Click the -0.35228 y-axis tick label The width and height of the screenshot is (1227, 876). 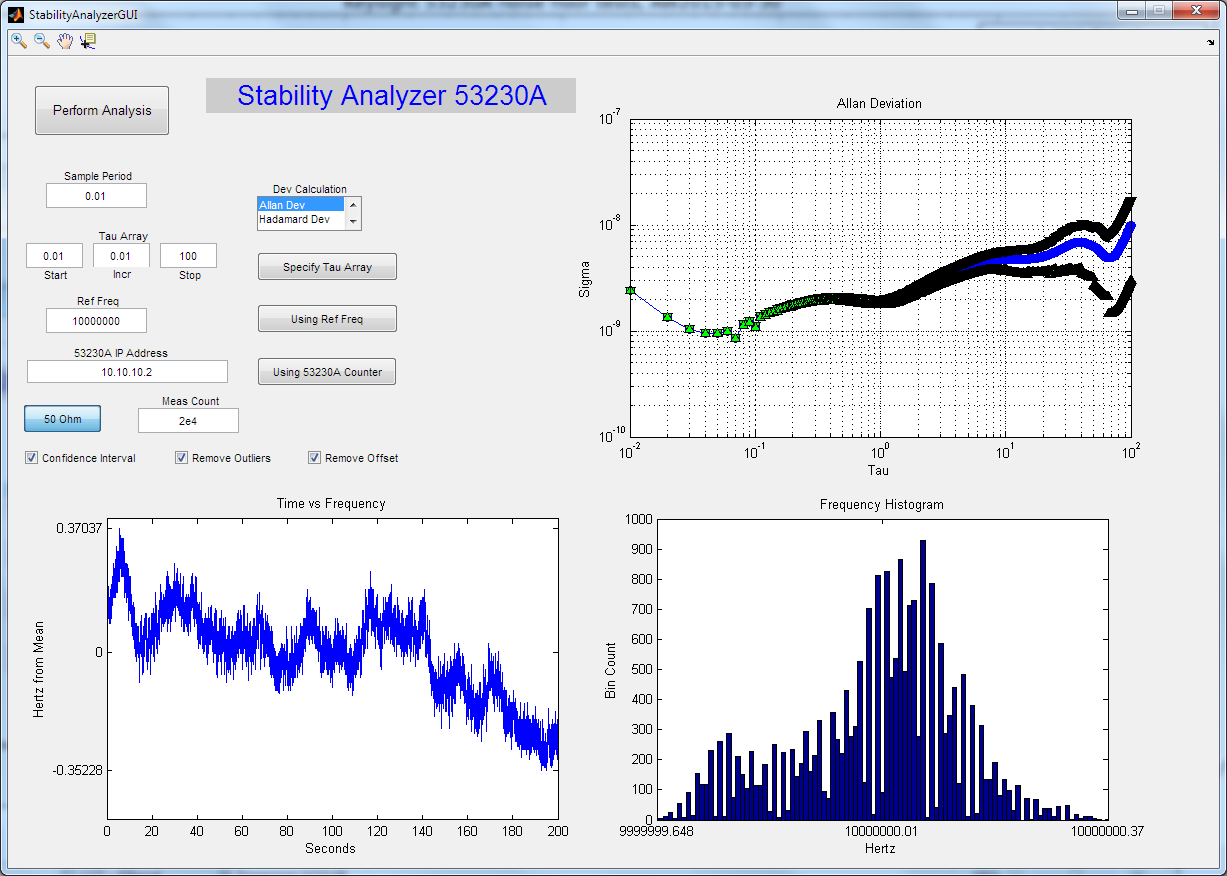pos(77,770)
